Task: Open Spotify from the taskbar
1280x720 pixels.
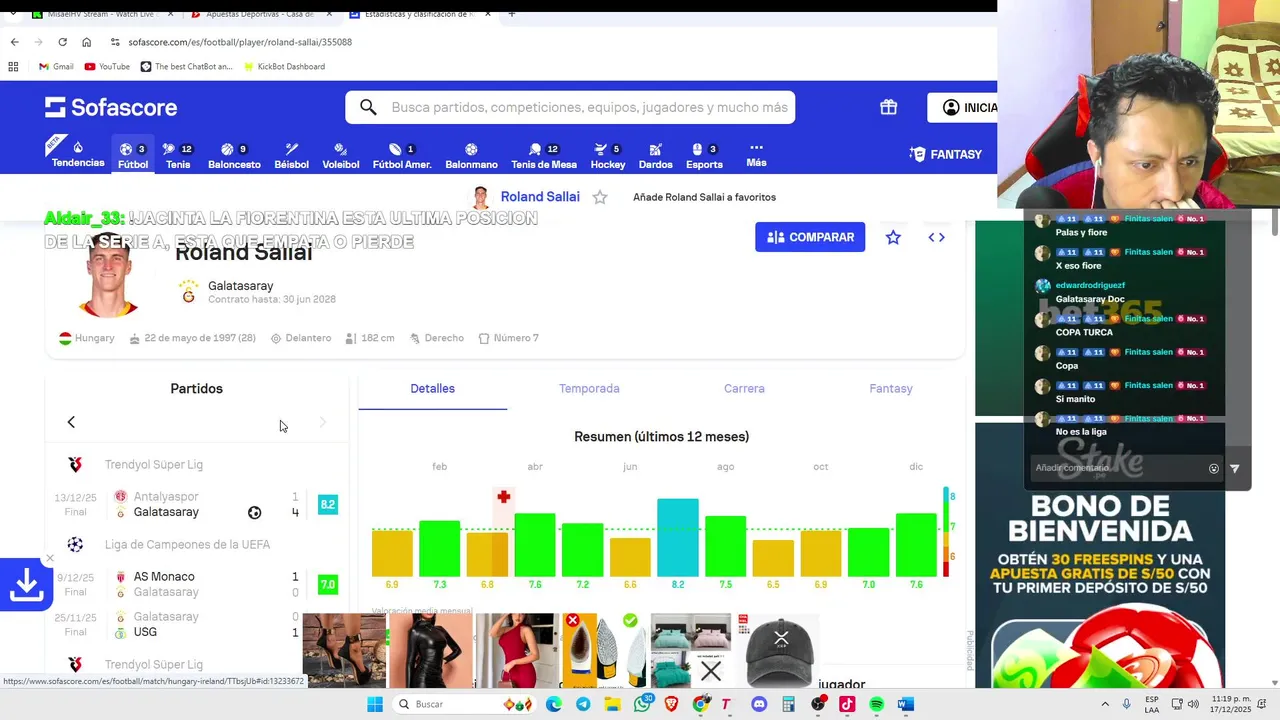Action: coord(877,704)
